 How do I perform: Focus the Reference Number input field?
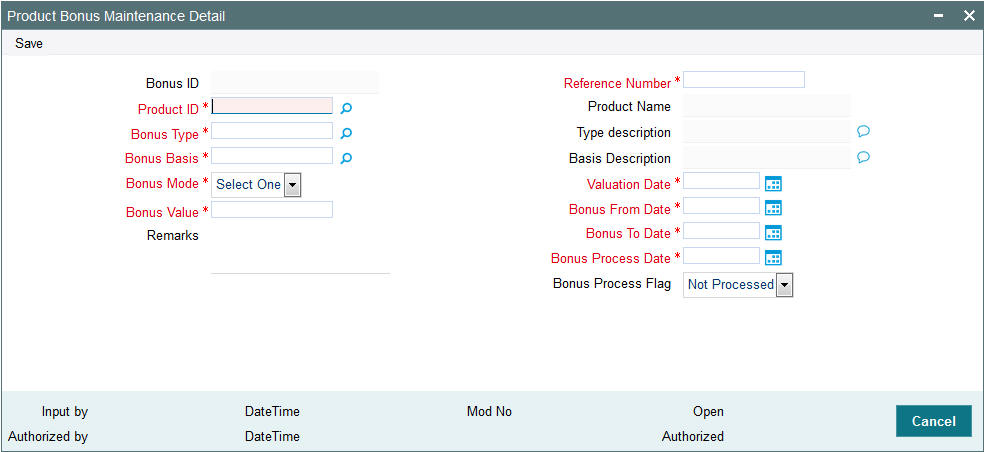744,80
